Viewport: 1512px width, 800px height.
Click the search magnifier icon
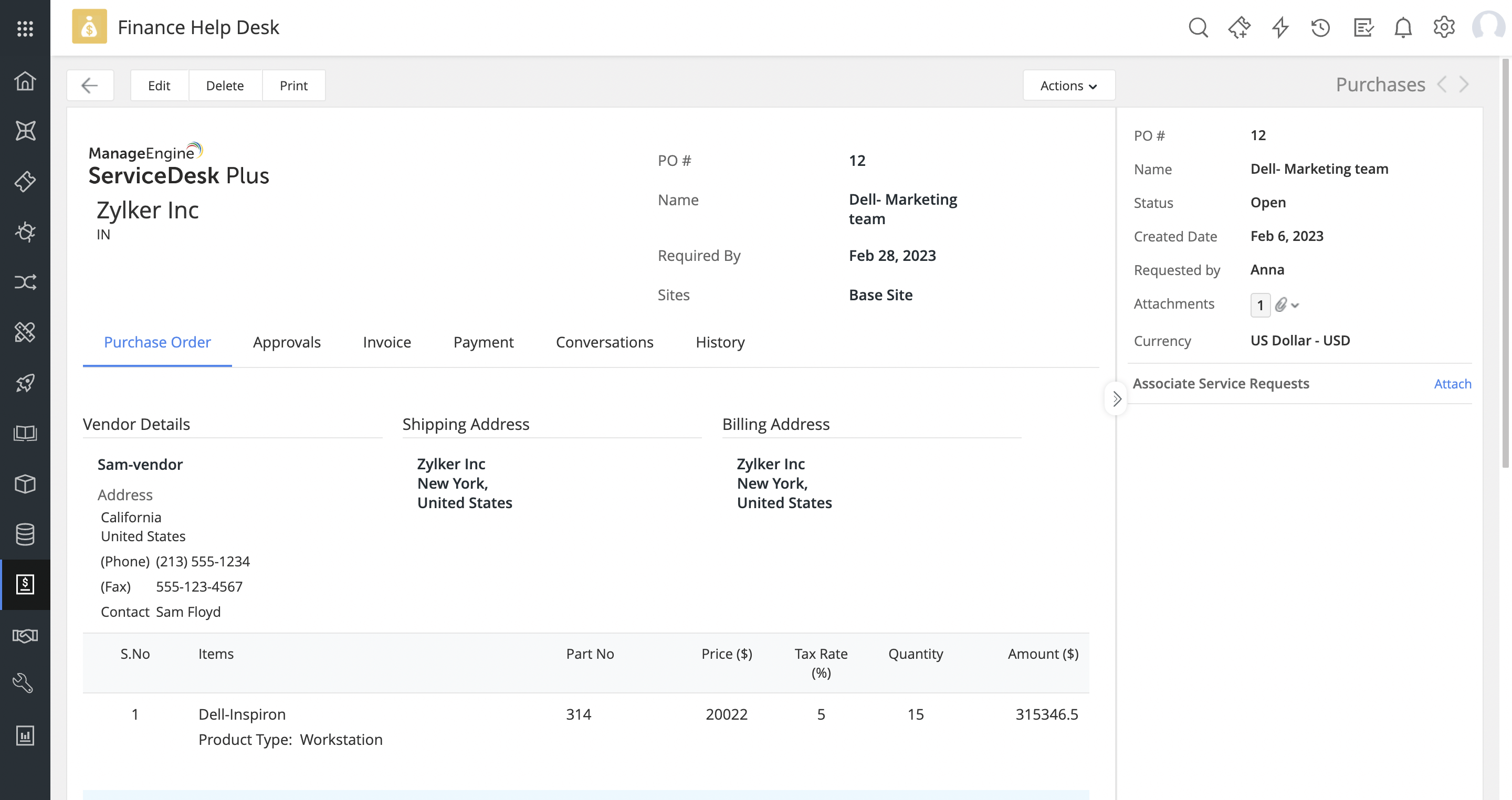tap(1198, 28)
